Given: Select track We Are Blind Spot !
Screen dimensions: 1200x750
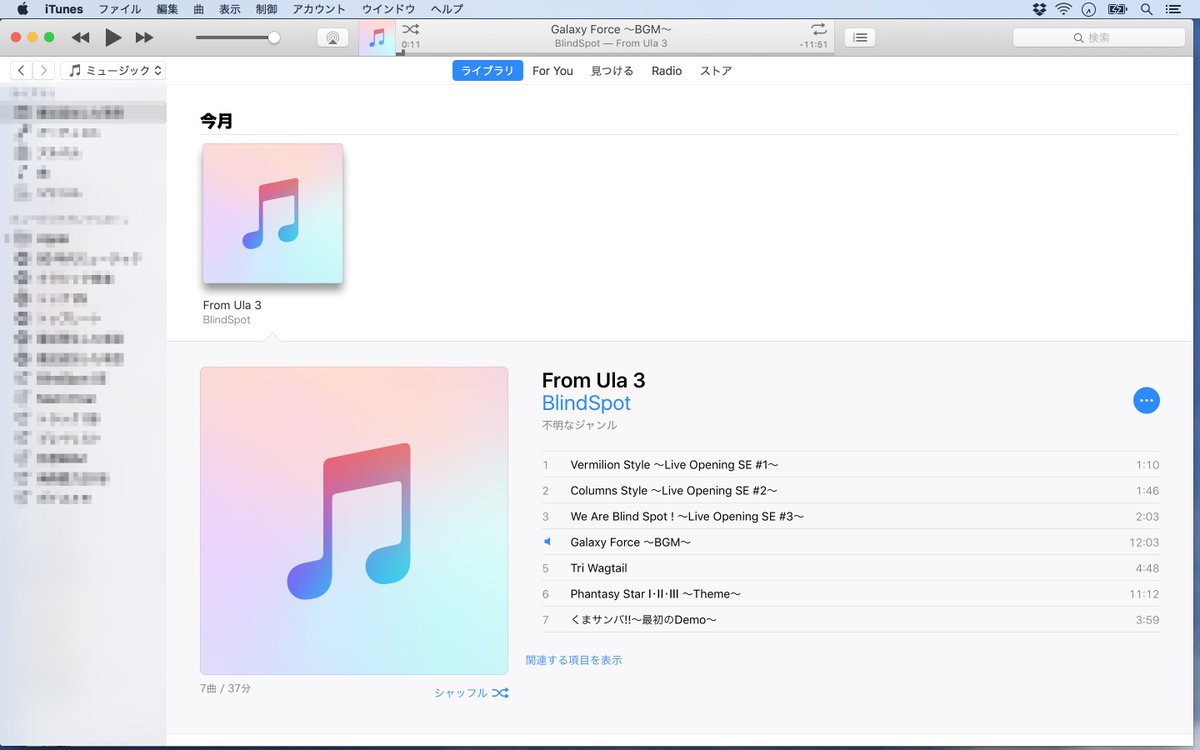Looking at the screenshot, I should [850, 517].
